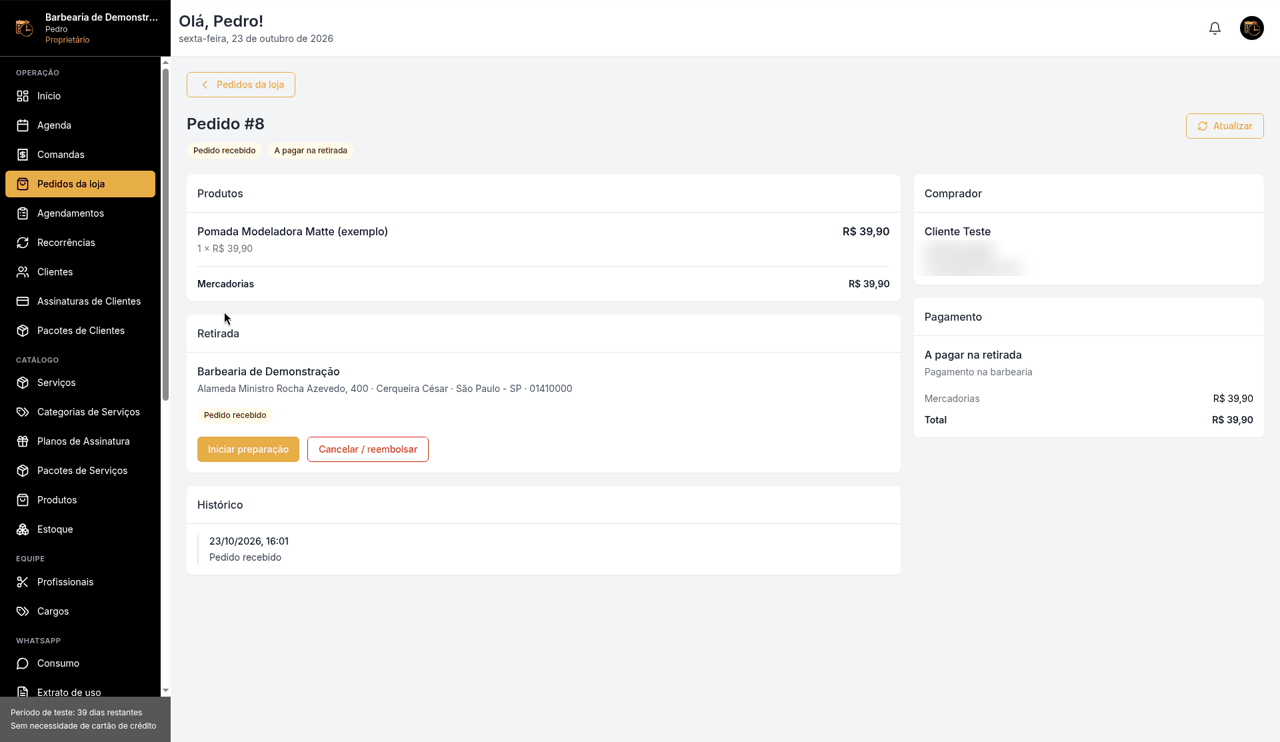1280x742 pixels.
Task: Click the Planos de Assinatura gift icon
Action: click(x=23, y=441)
